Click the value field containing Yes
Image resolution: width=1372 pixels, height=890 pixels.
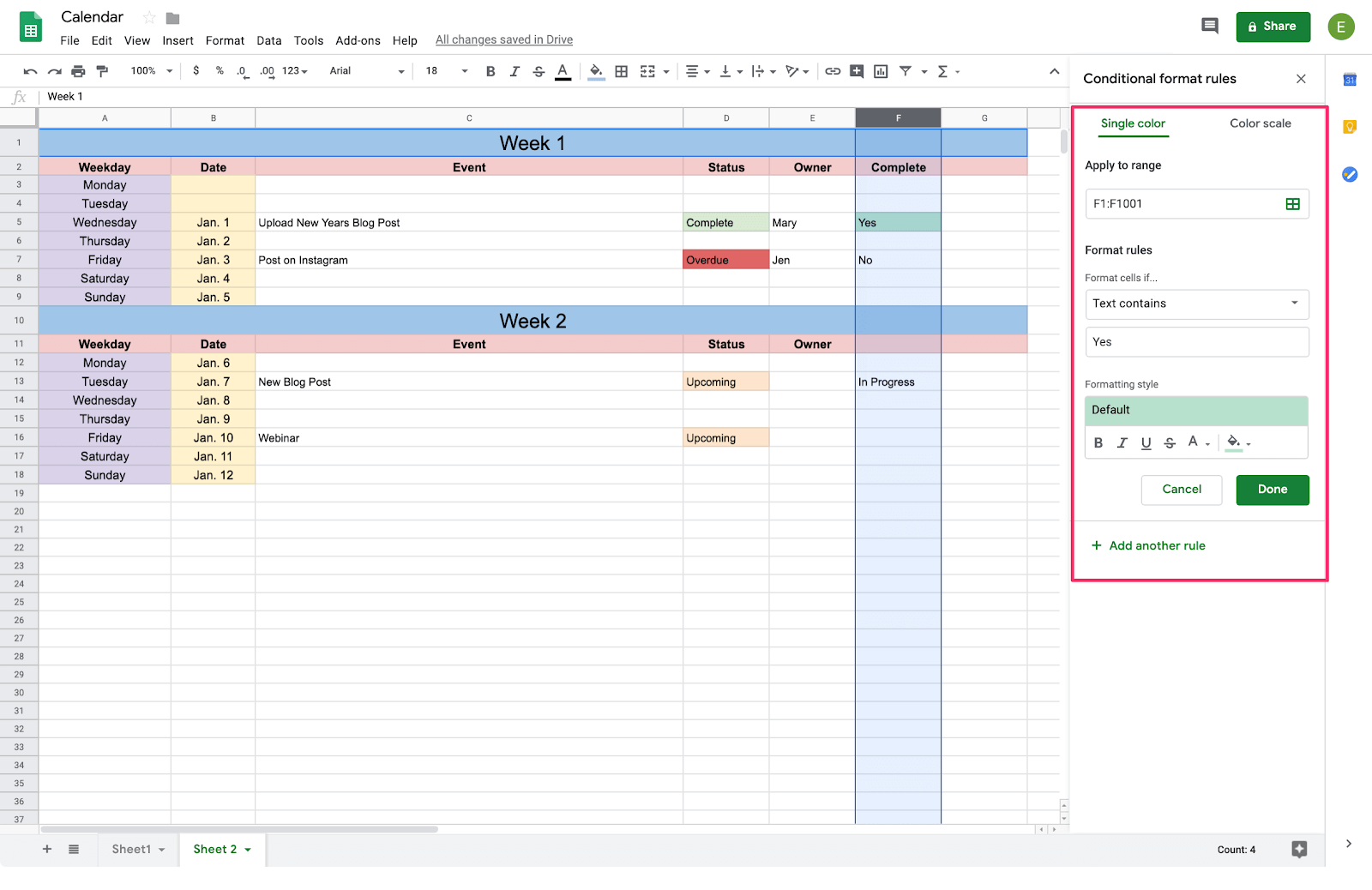coord(1197,342)
